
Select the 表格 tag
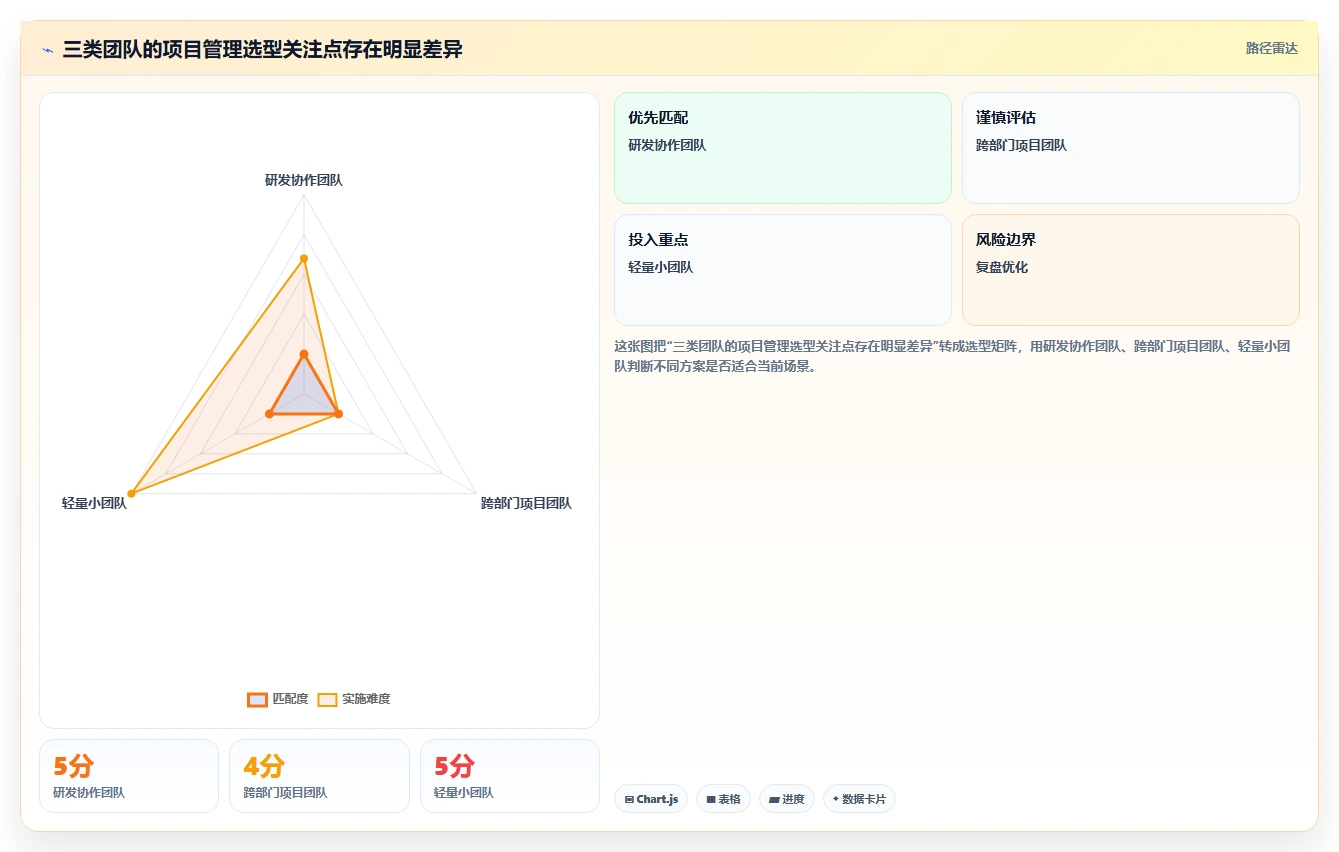point(723,799)
